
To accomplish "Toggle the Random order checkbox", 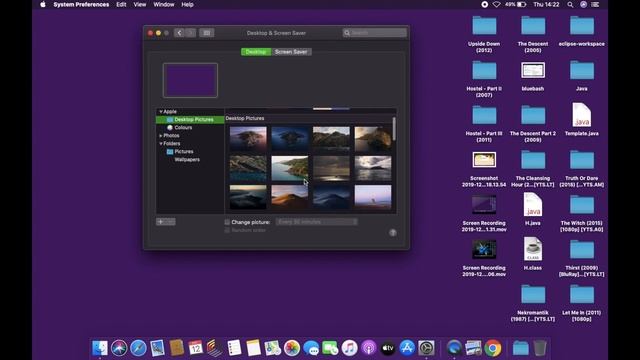I will (227, 230).
